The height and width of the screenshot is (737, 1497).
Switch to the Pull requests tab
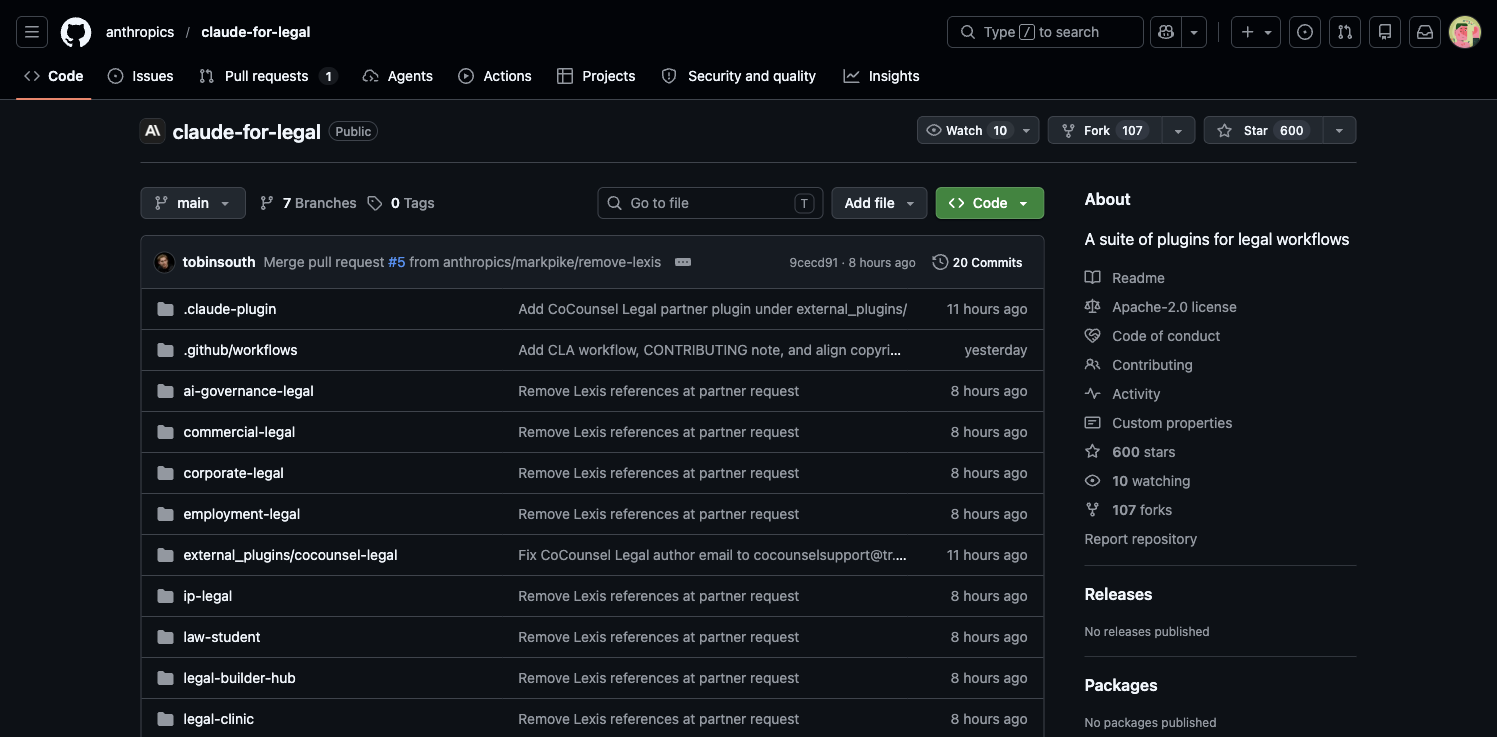268,76
